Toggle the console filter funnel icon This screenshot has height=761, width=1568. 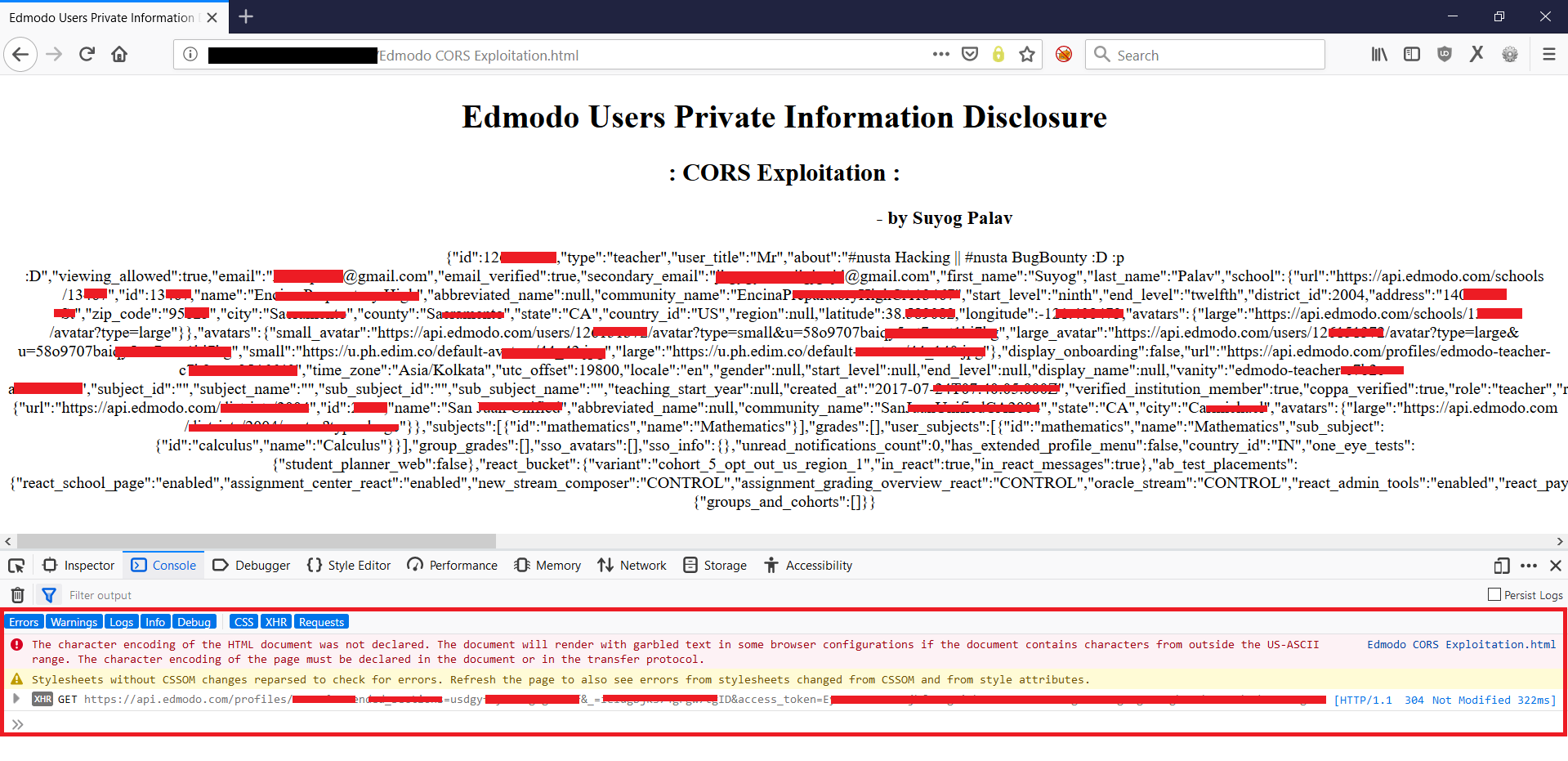click(x=49, y=595)
